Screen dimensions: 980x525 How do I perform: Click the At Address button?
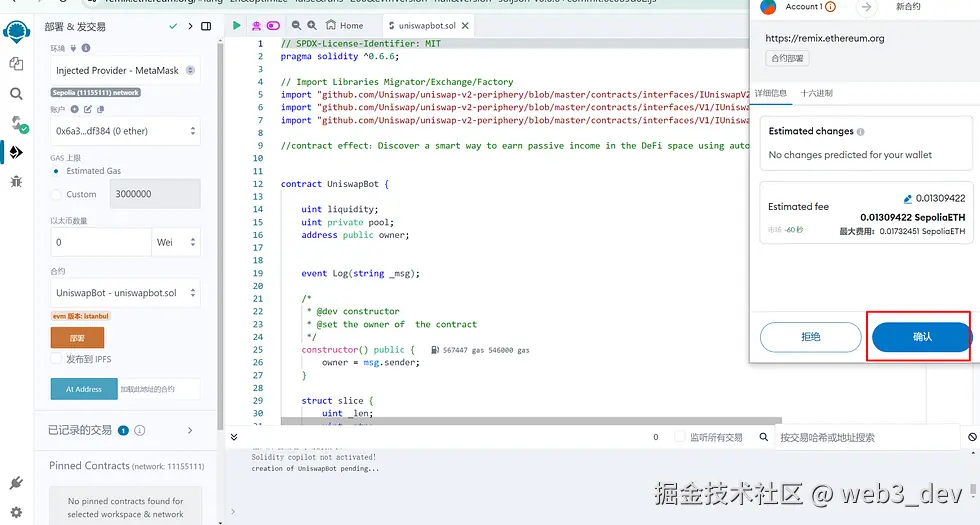[84, 389]
